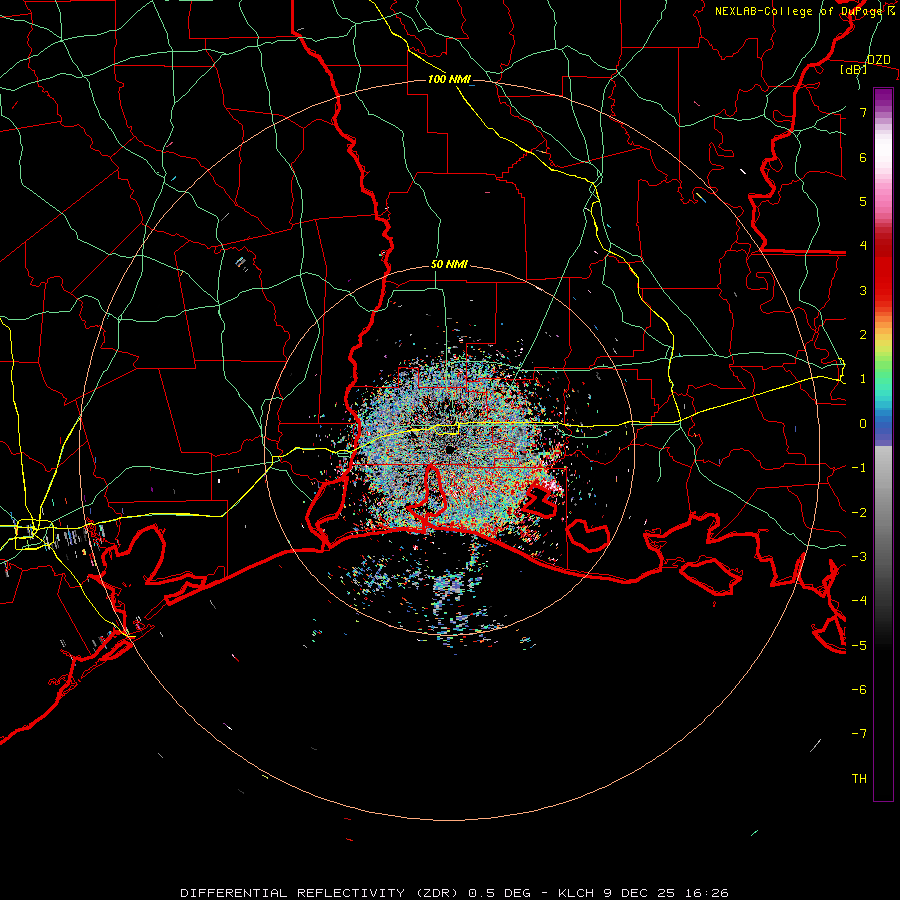Image resolution: width=900 pixels, height=900 pixels.
Task: Click the 3 value on the color scale
Action: click(x=863, y=290)
